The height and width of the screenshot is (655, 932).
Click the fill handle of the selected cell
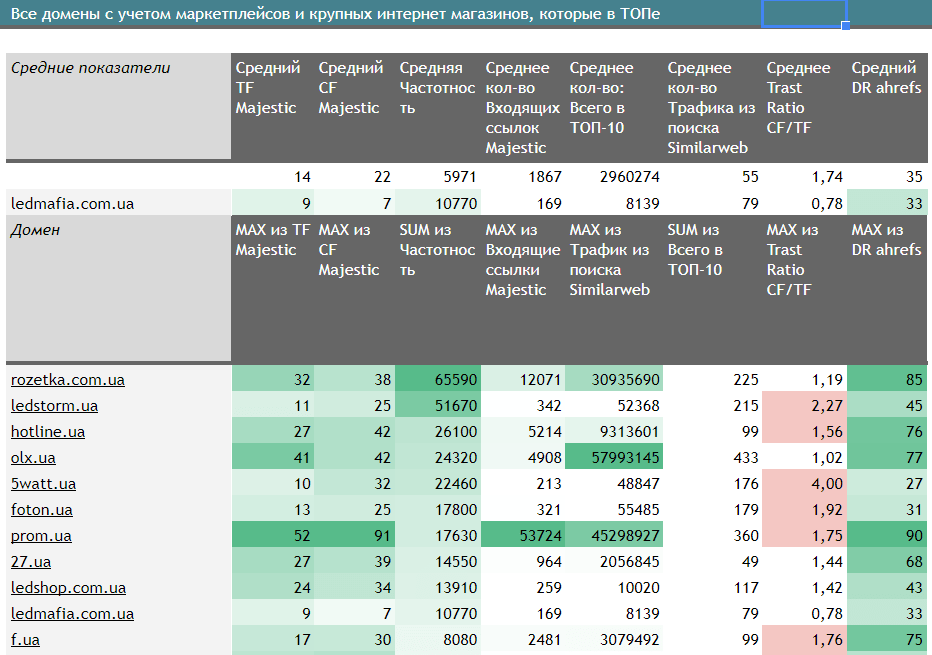pyautogui.click(x=846, y=26)
